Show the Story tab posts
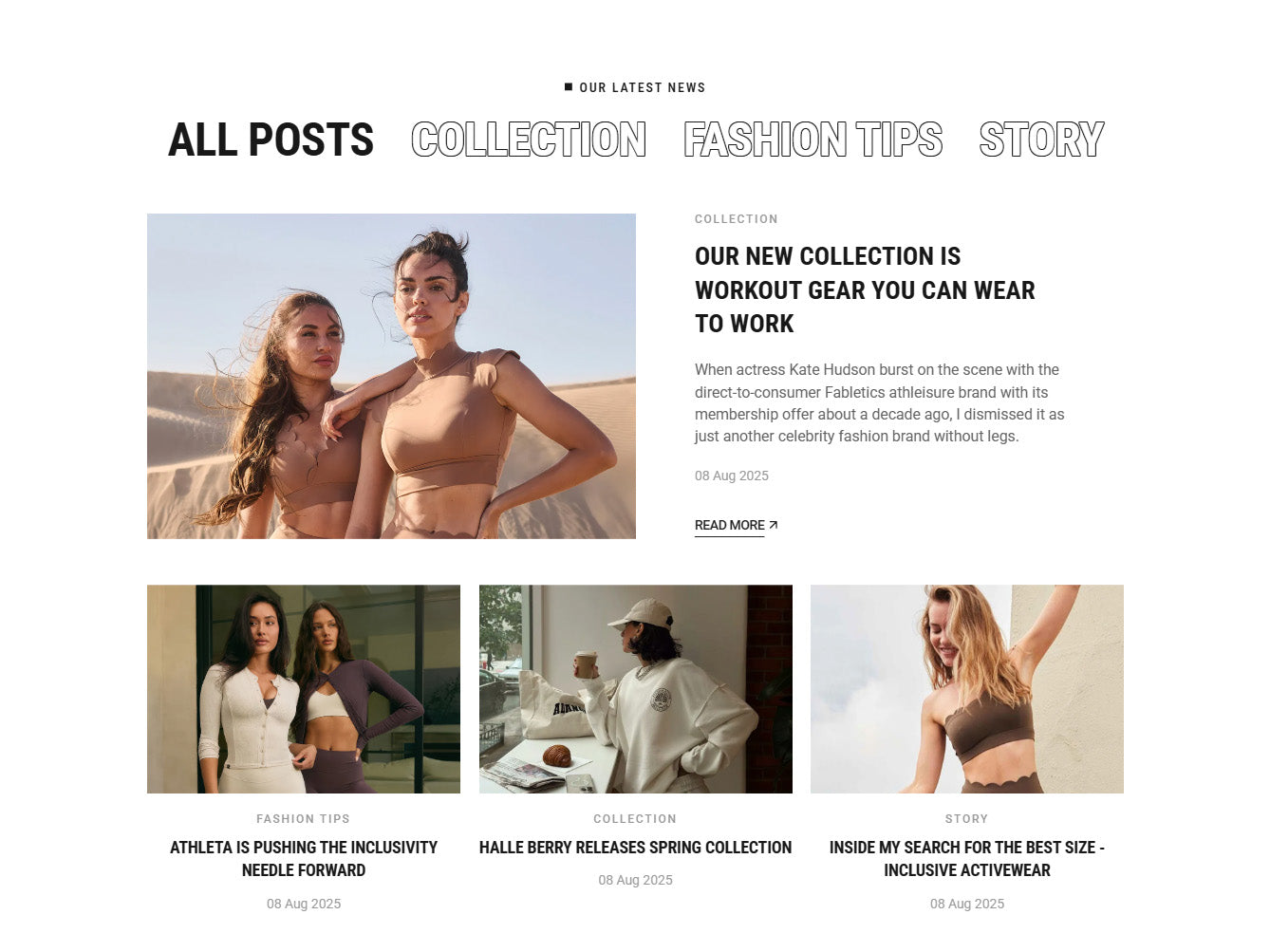This screenshot has width=1270, height=952. 1041,140
